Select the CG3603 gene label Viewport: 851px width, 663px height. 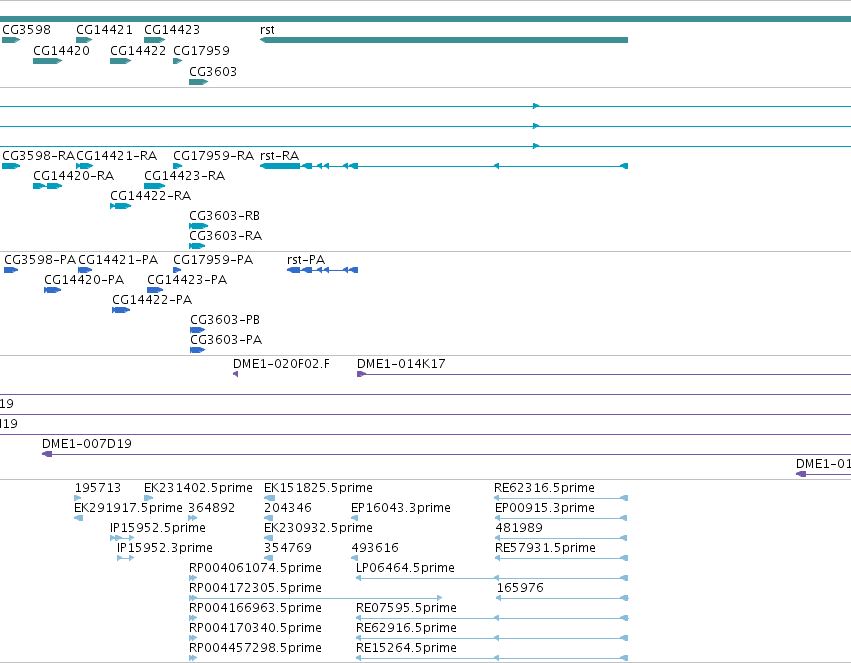pyautogui.click(x=213, y=72)
